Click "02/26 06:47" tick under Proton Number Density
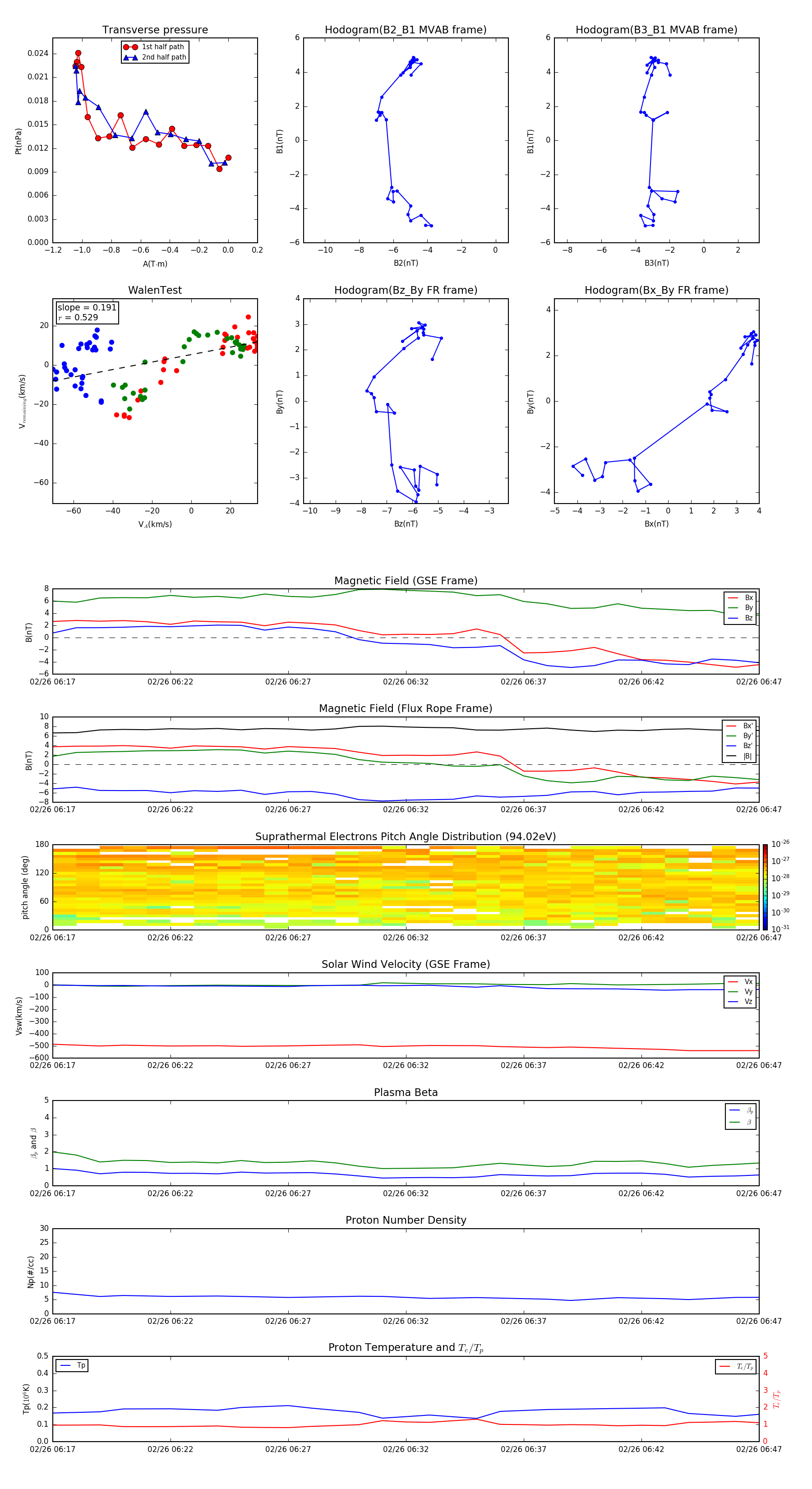Image resolution: width=812 pixels, height=1489 pixels. pos(759,1321)
